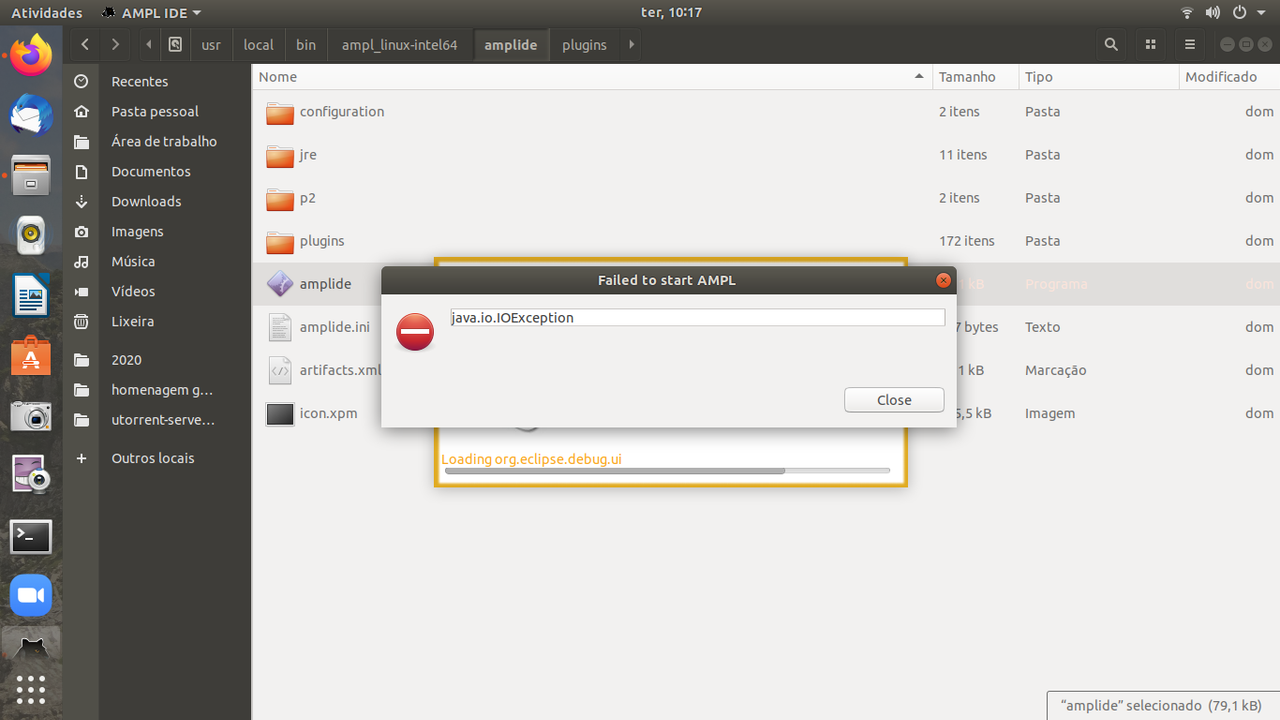
Task: Select the amplide.ini file row
Action: 766,327
